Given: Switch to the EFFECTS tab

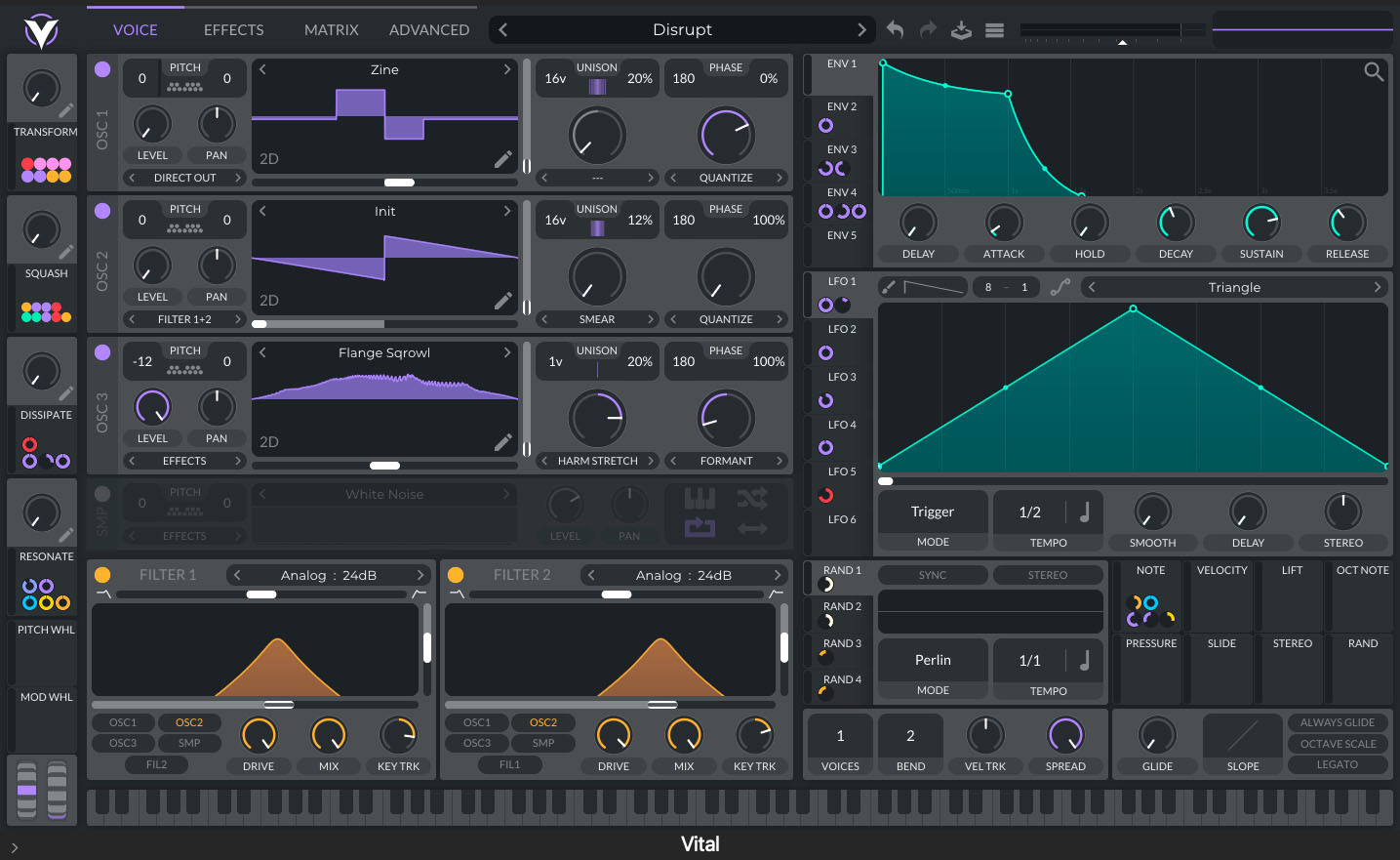Looking at the screenshot, I should [x=233, y=30].
